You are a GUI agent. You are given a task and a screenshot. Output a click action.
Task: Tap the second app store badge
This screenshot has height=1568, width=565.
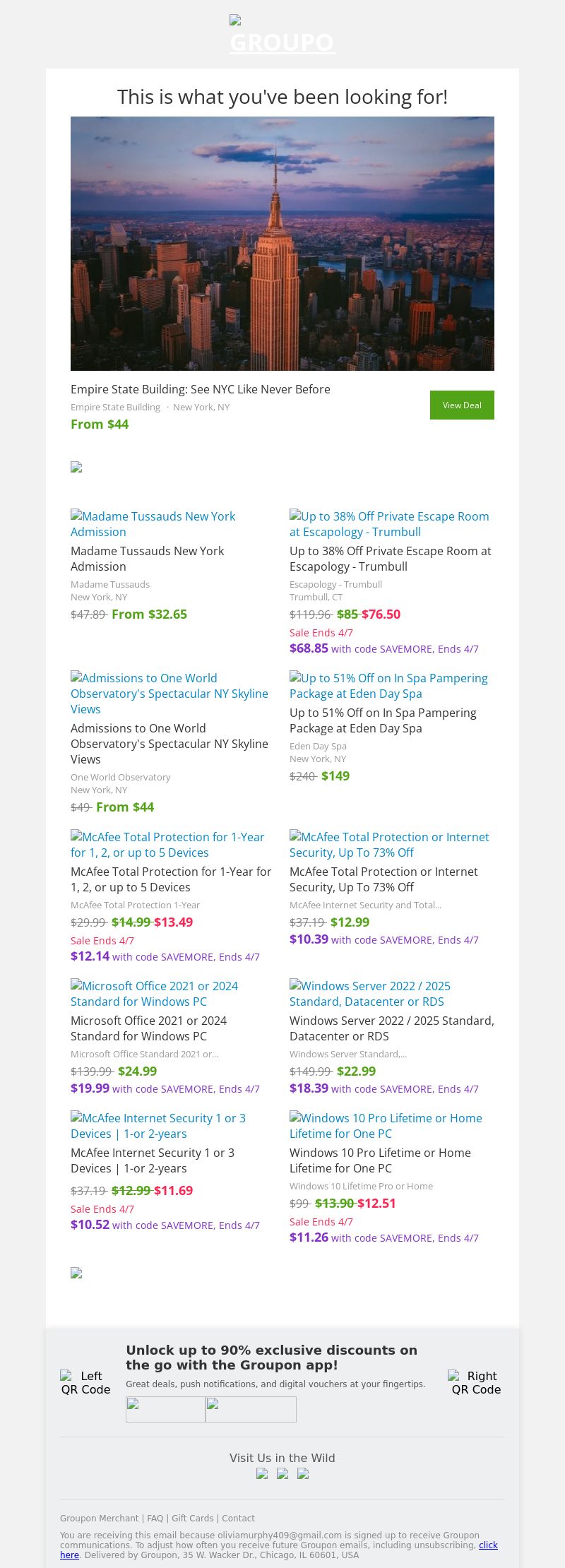point(251,1409)
